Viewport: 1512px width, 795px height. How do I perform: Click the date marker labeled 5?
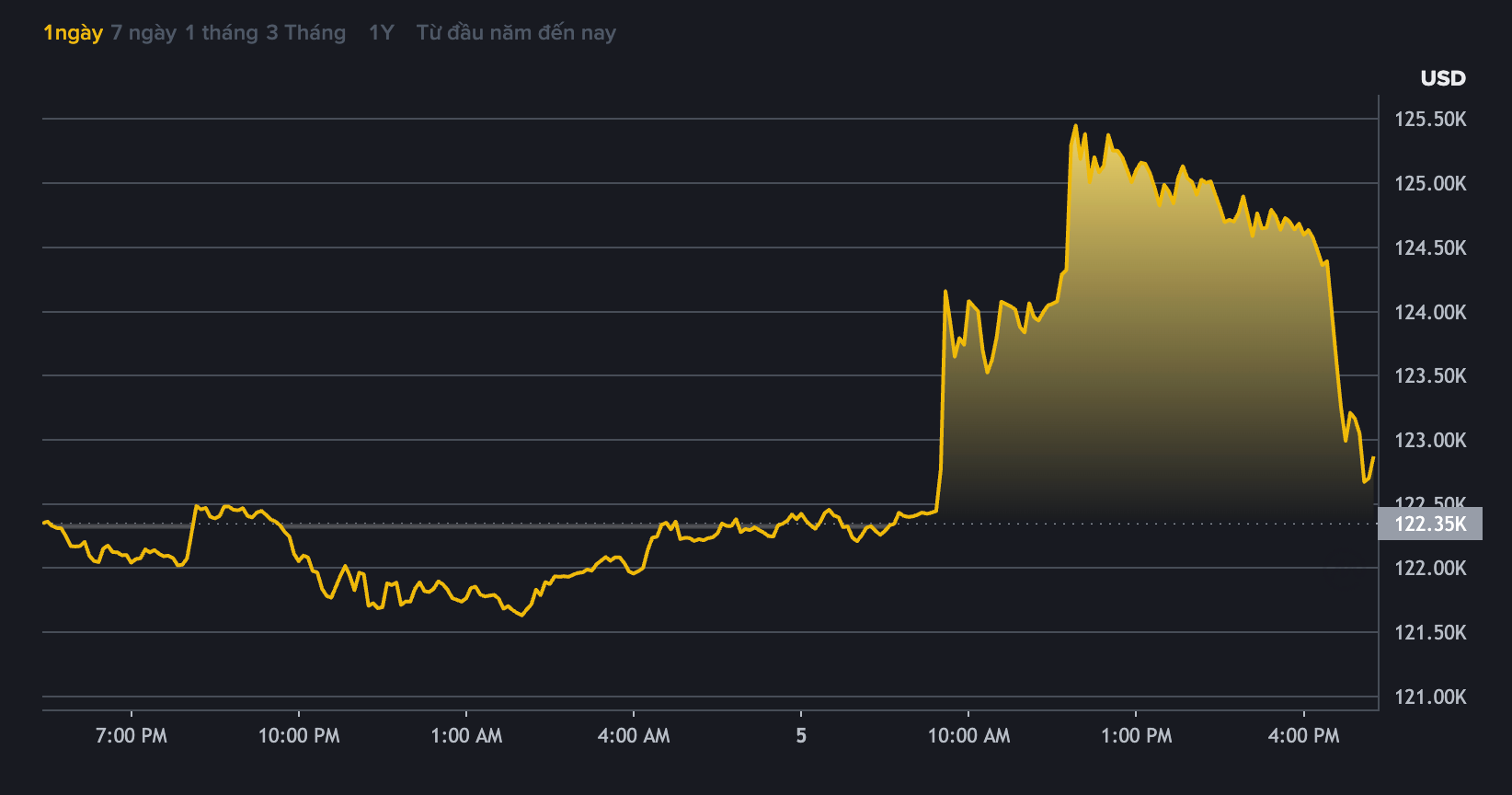[x=801, y=735]
